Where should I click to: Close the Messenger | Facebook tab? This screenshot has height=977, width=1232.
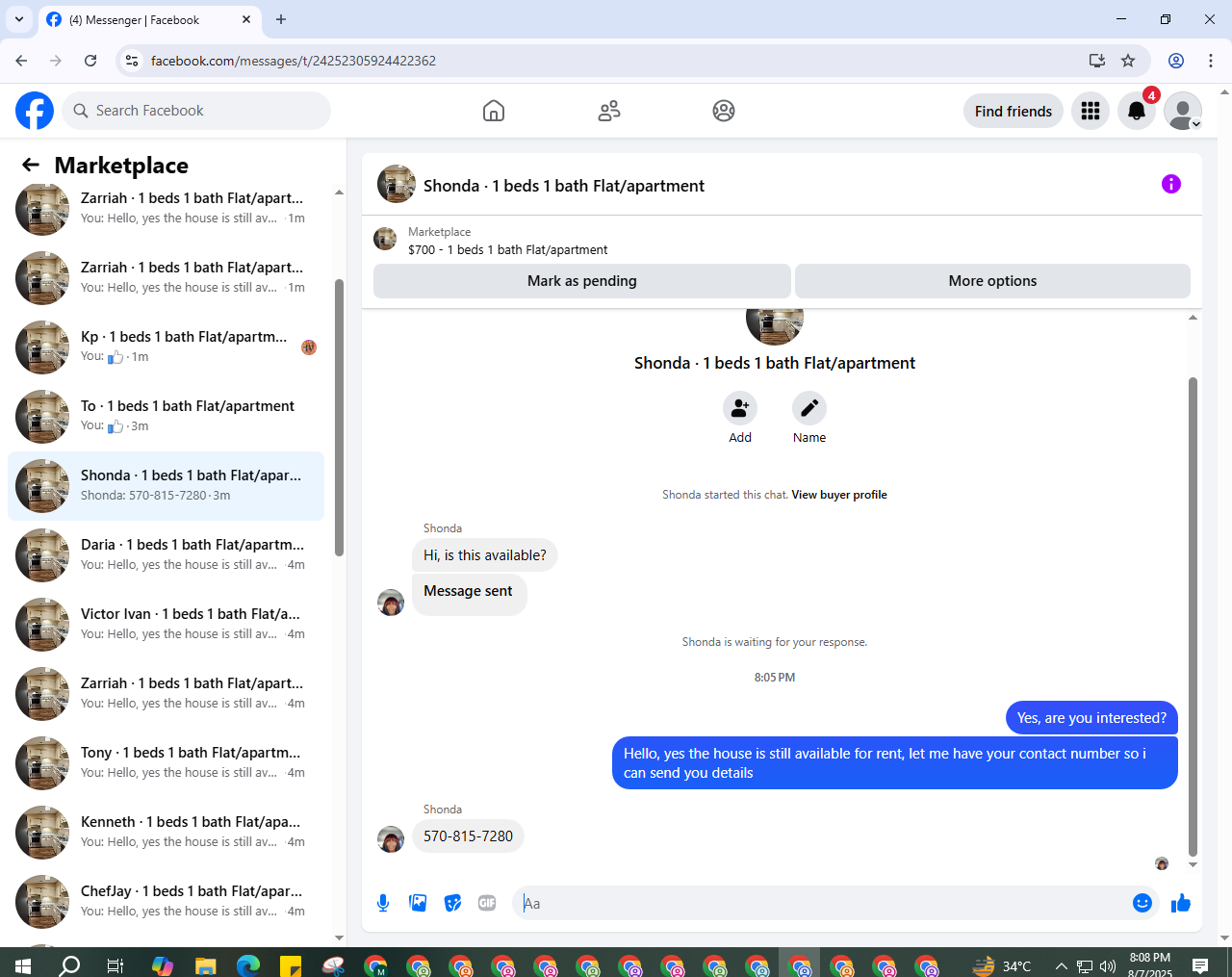tap(246, 19)
